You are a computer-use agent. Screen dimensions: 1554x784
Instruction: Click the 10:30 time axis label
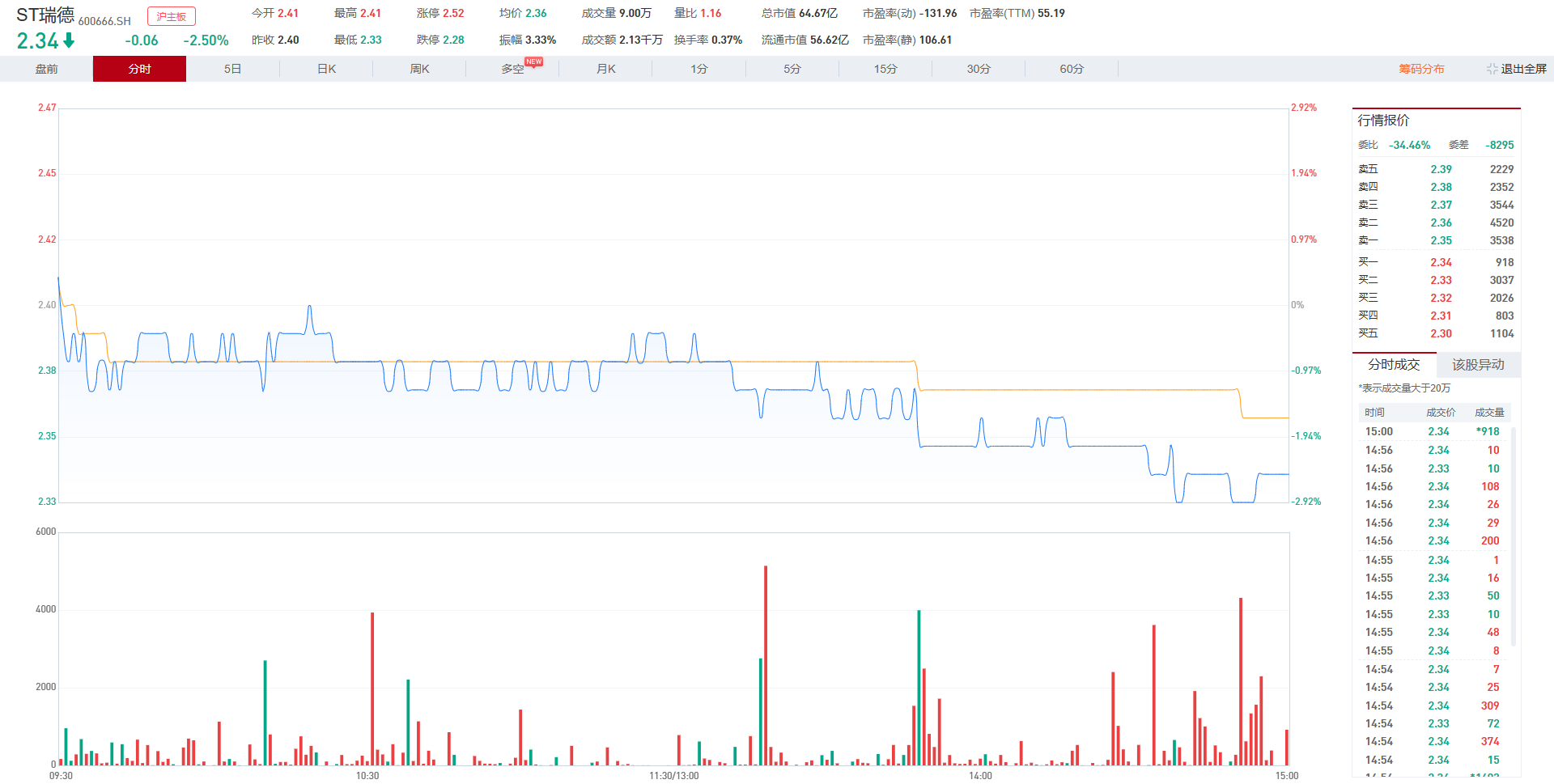(x=367, y=776)
